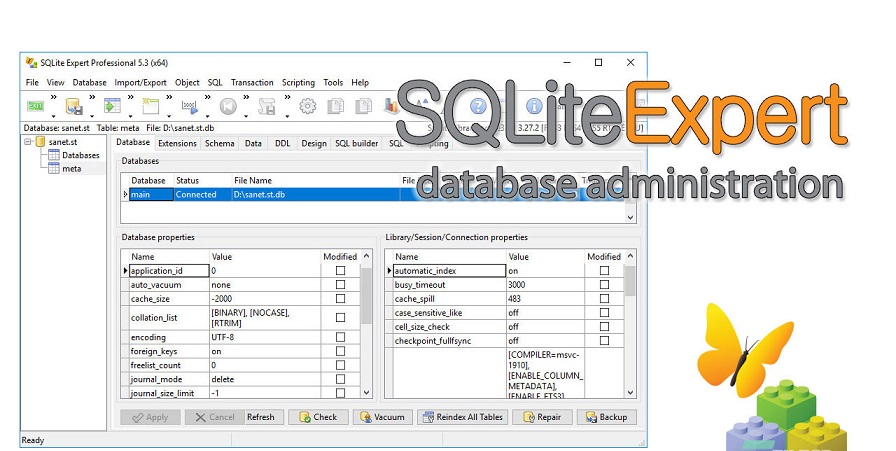Open the File menu
This screenshot has height=451, width=896.
click(x=33, y=82)
